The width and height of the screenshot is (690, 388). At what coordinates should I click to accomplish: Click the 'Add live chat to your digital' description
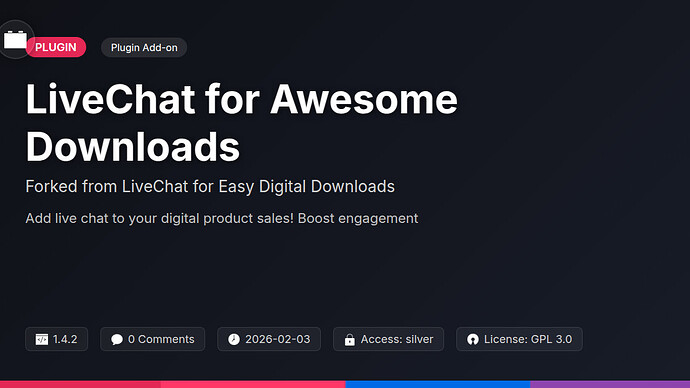[222, 218]
